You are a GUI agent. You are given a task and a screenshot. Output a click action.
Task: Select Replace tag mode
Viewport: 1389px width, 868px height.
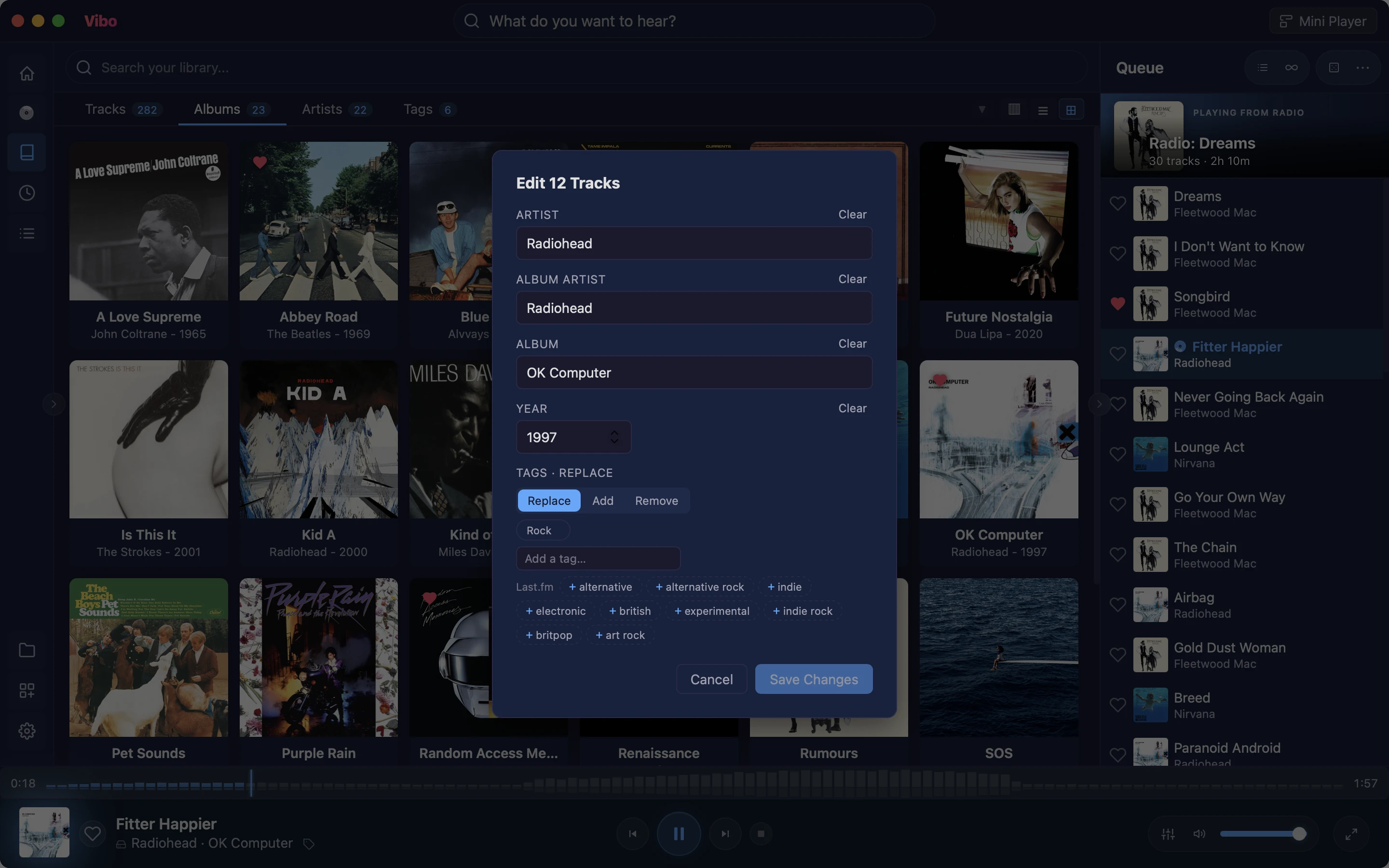pos(549,501)
